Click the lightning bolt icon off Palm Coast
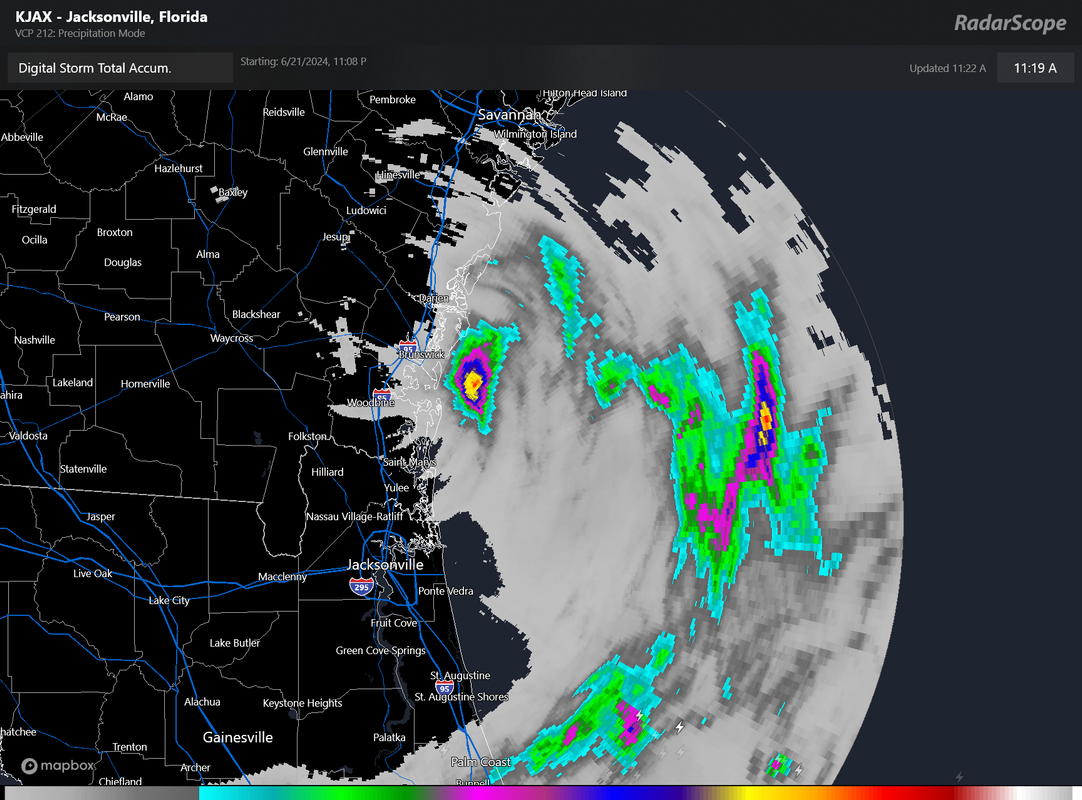The width and height of the screenshot is (1082, 800). click(x=680, y=727)
